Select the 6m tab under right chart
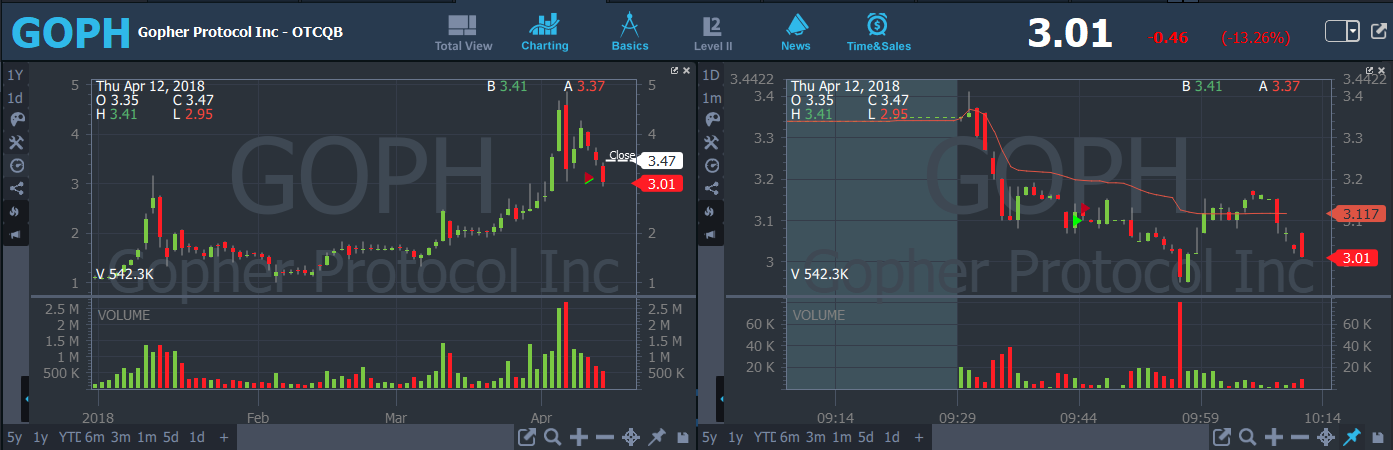 pyautogui.click(x=790, y=437)
